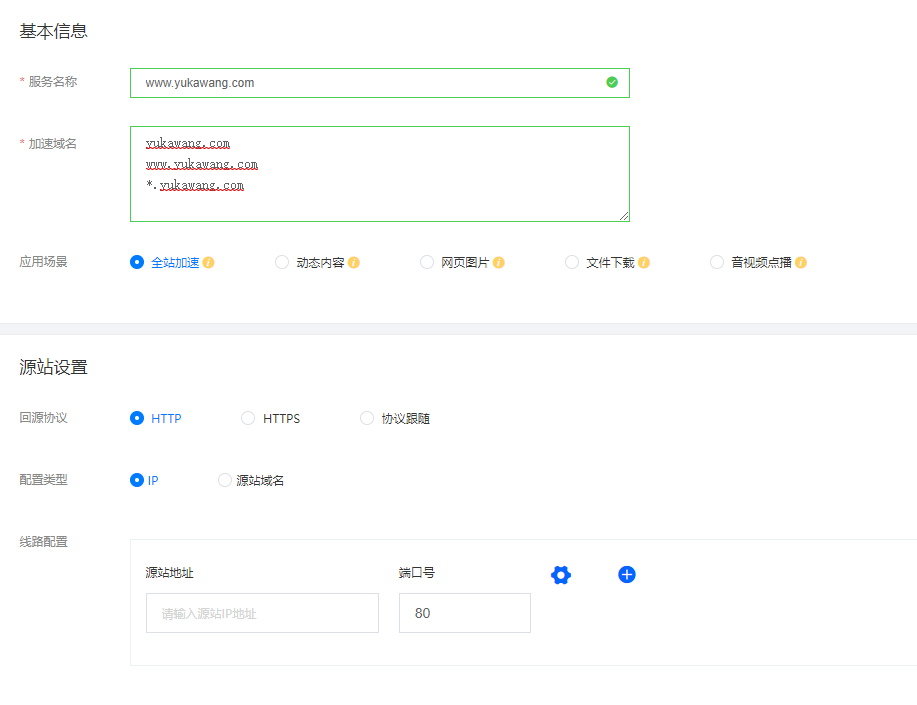This screenshot has width=917, height=705.
Task: Click the 源站地址 IP address input field
Action: (262, 613)
